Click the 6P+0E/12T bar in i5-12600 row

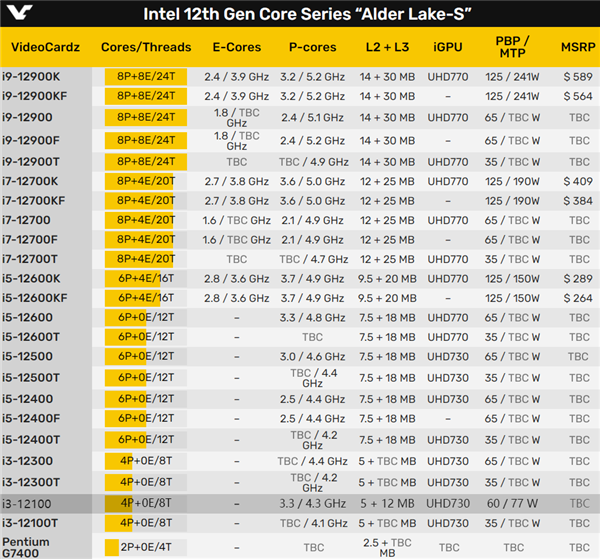(x=146, y=318)
